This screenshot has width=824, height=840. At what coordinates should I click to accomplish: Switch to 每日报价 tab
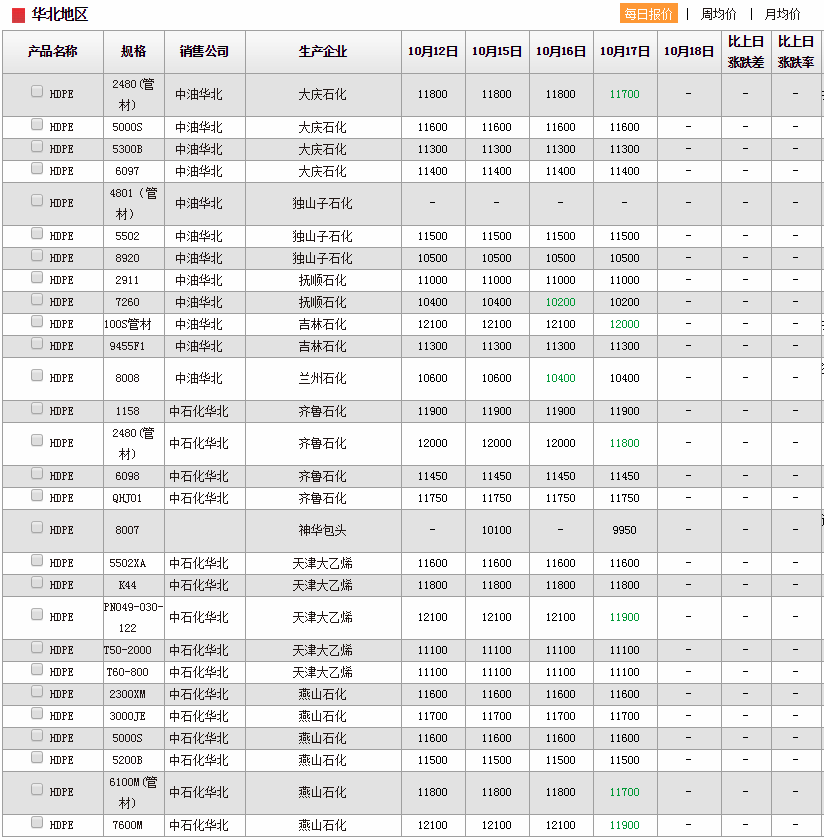pyautogui.click(x=648, y=14)
